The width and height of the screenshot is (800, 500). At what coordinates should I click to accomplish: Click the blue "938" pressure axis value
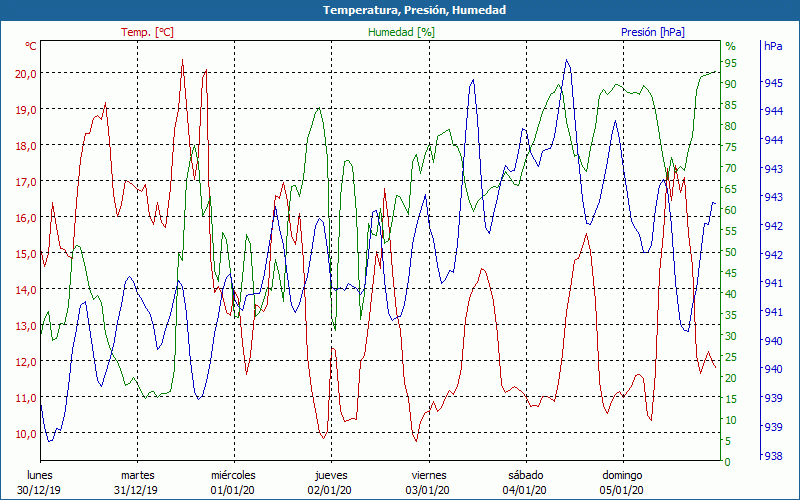(x=773, y=456)
